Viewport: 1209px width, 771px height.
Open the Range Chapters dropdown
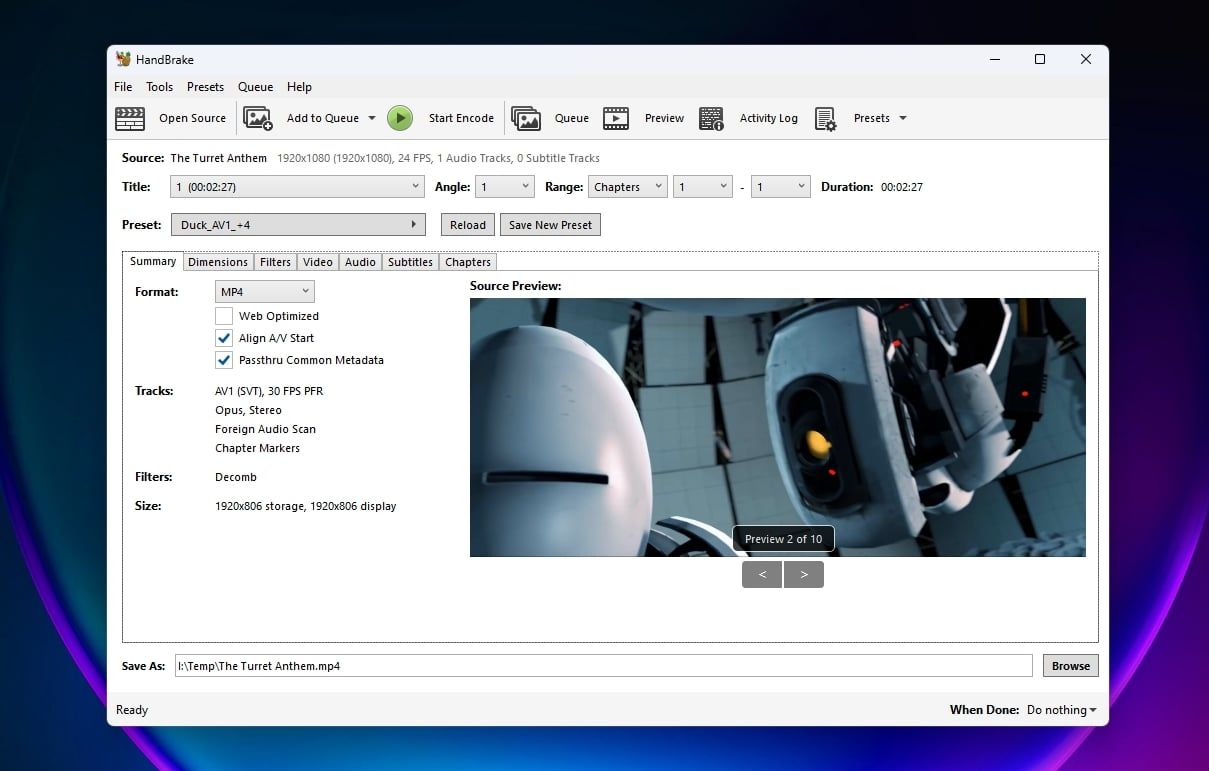(628, 187)
